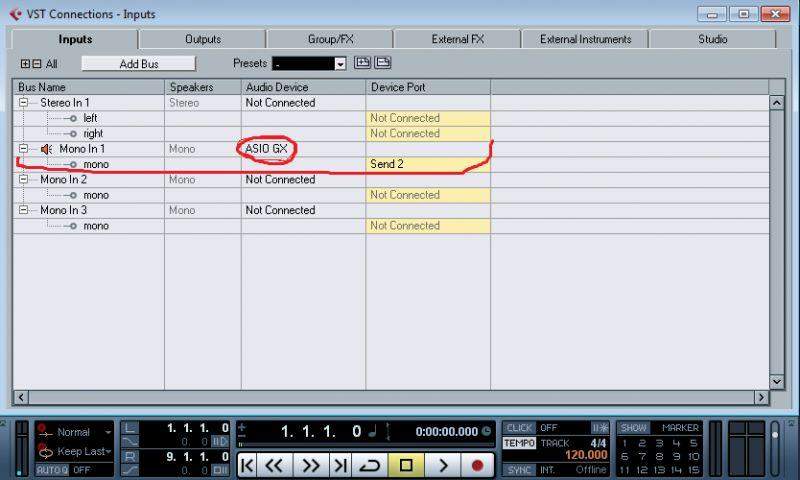This screenshot has height=480, width=800.
Task: Click the Bus Name column header
Action: [x=89, y=87]
